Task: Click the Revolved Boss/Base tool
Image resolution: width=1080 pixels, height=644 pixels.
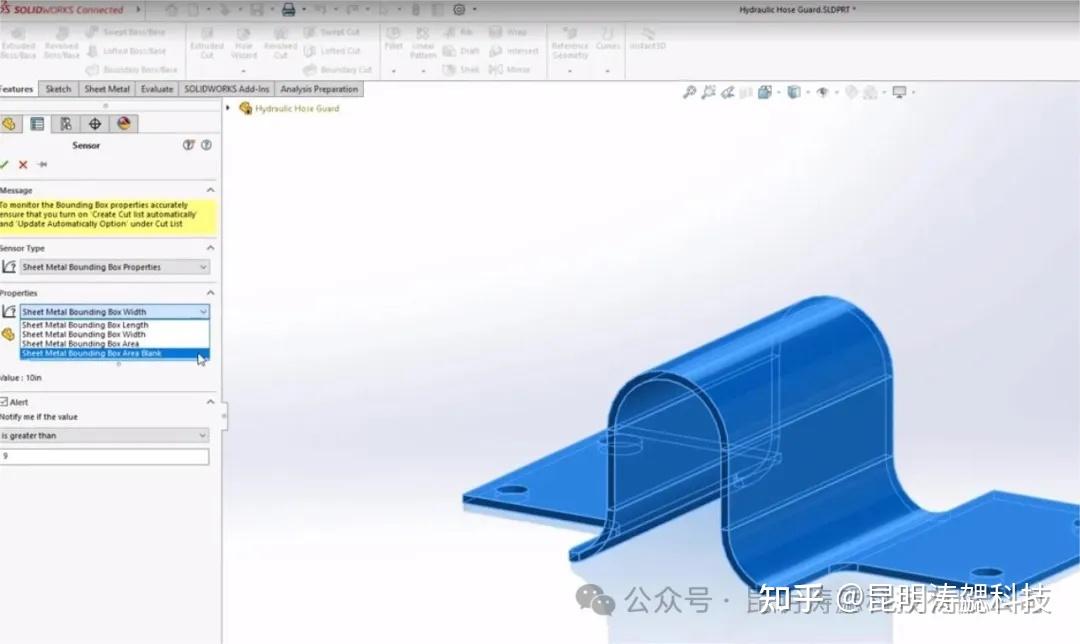Action: pos(62,43)
